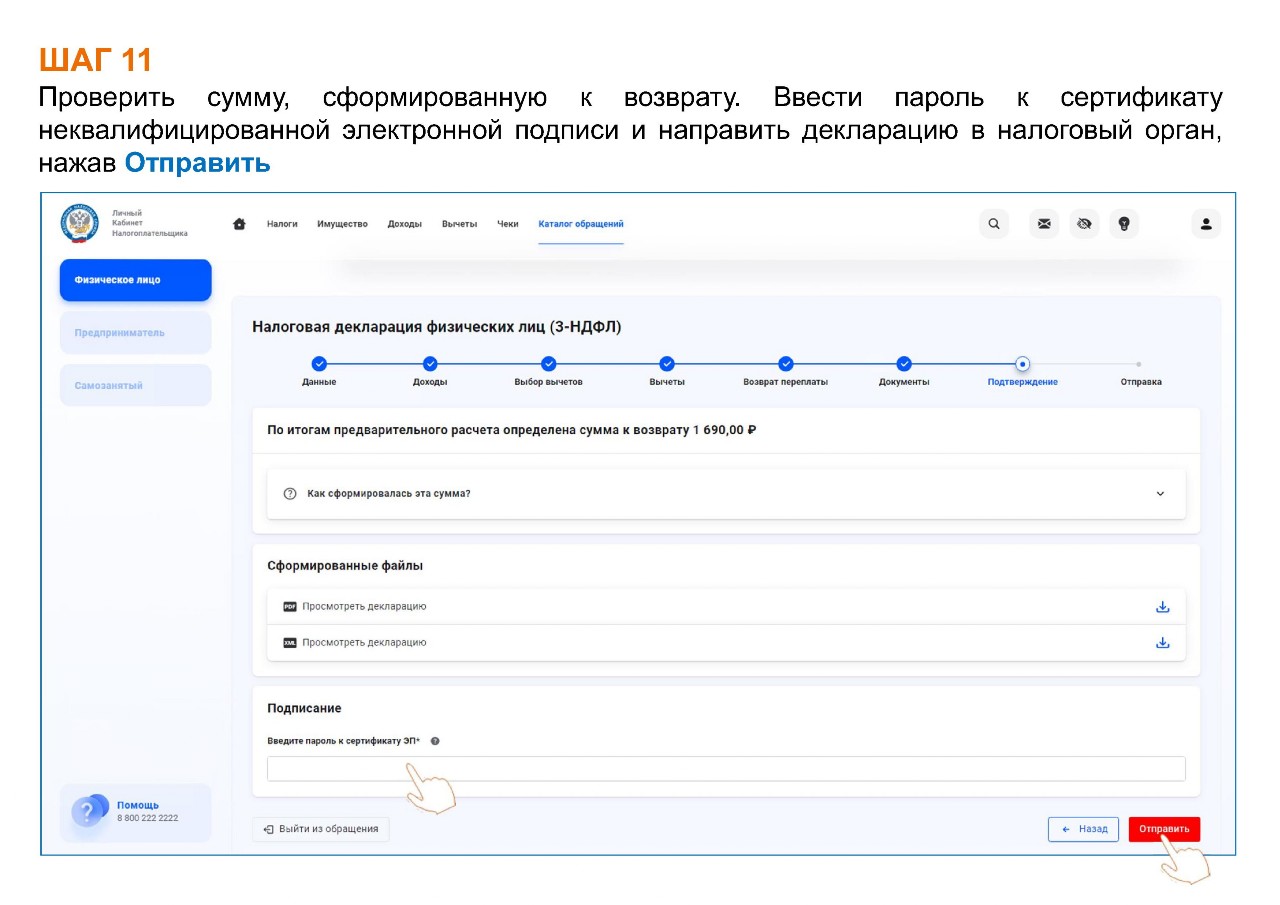Click the home icon in top navigation
This screenshot has height=905, width=1280.
pyautogui.click(x=239, y=224)
